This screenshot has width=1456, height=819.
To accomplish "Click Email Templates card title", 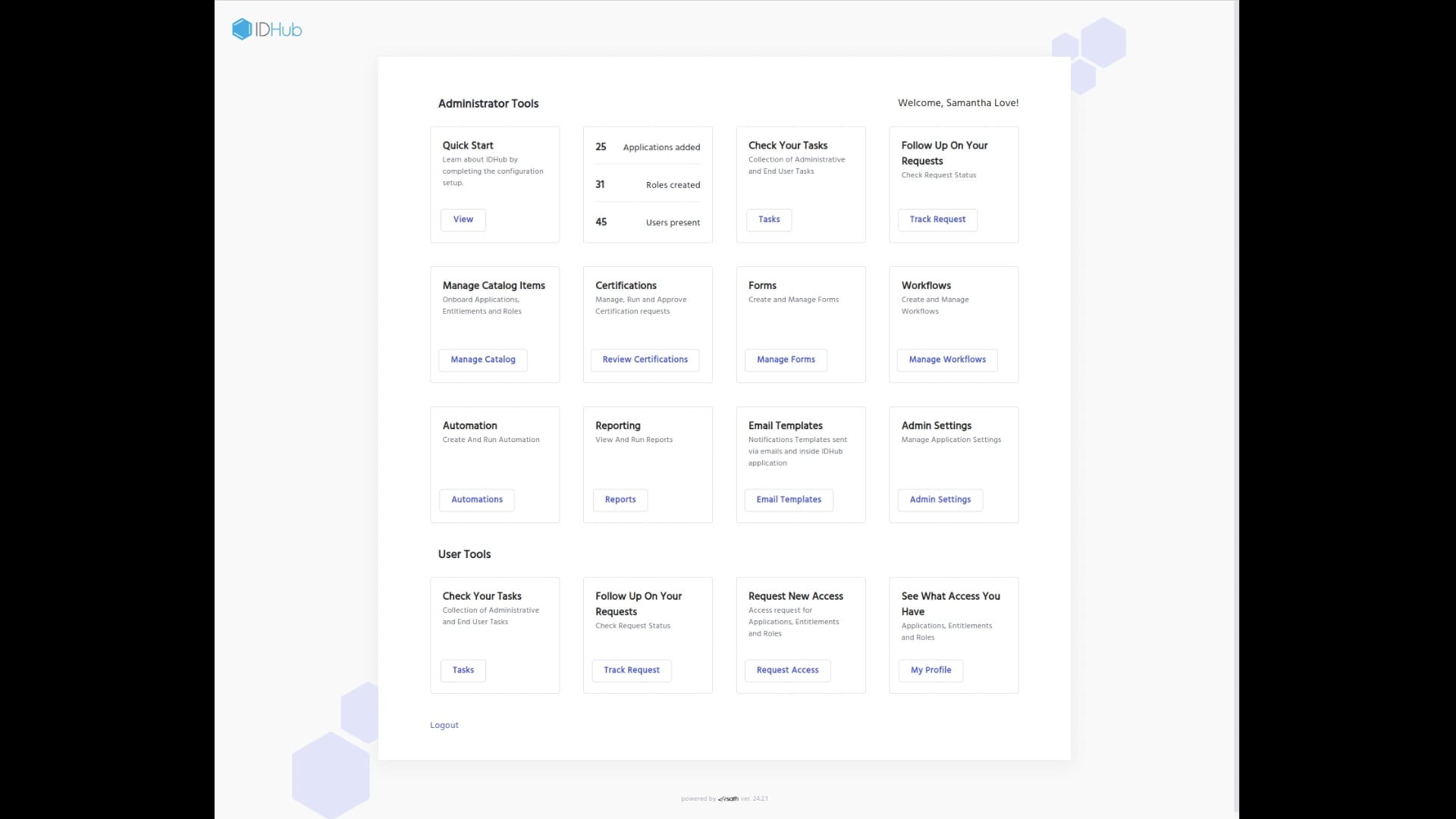I will [x=786, y=426].
